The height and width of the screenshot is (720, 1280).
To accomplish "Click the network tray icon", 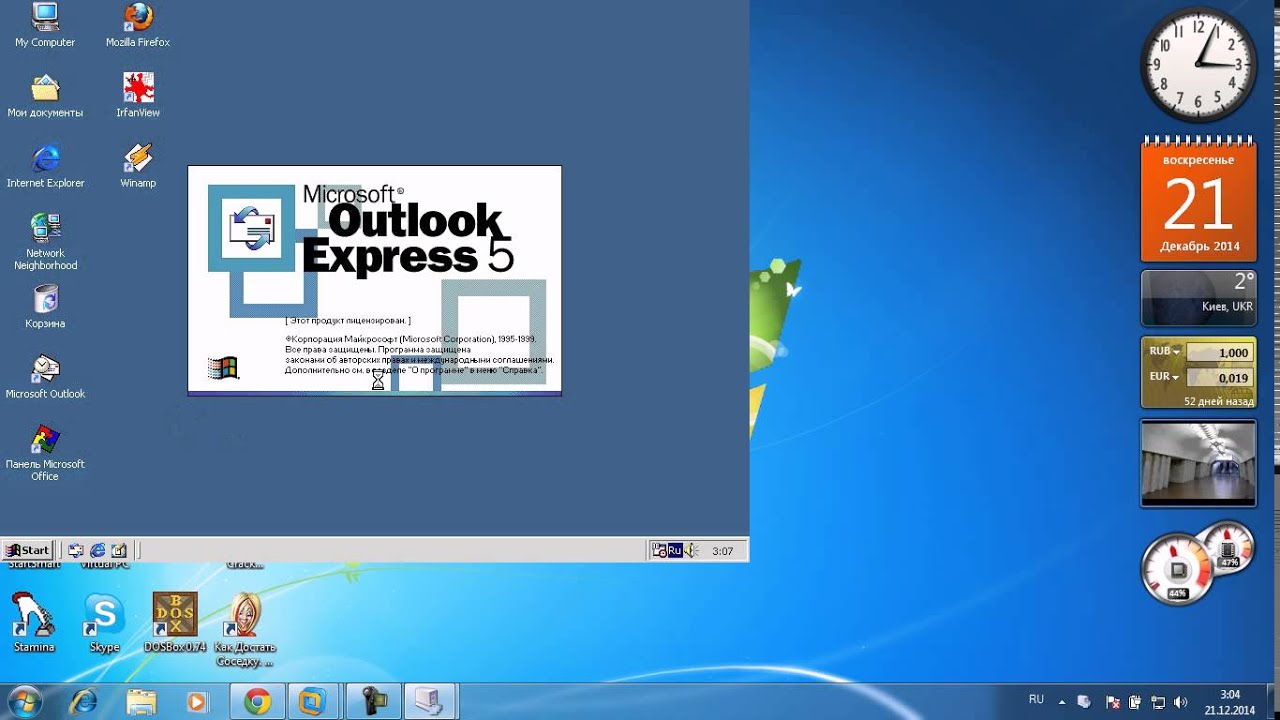I will click(1158, 703).
